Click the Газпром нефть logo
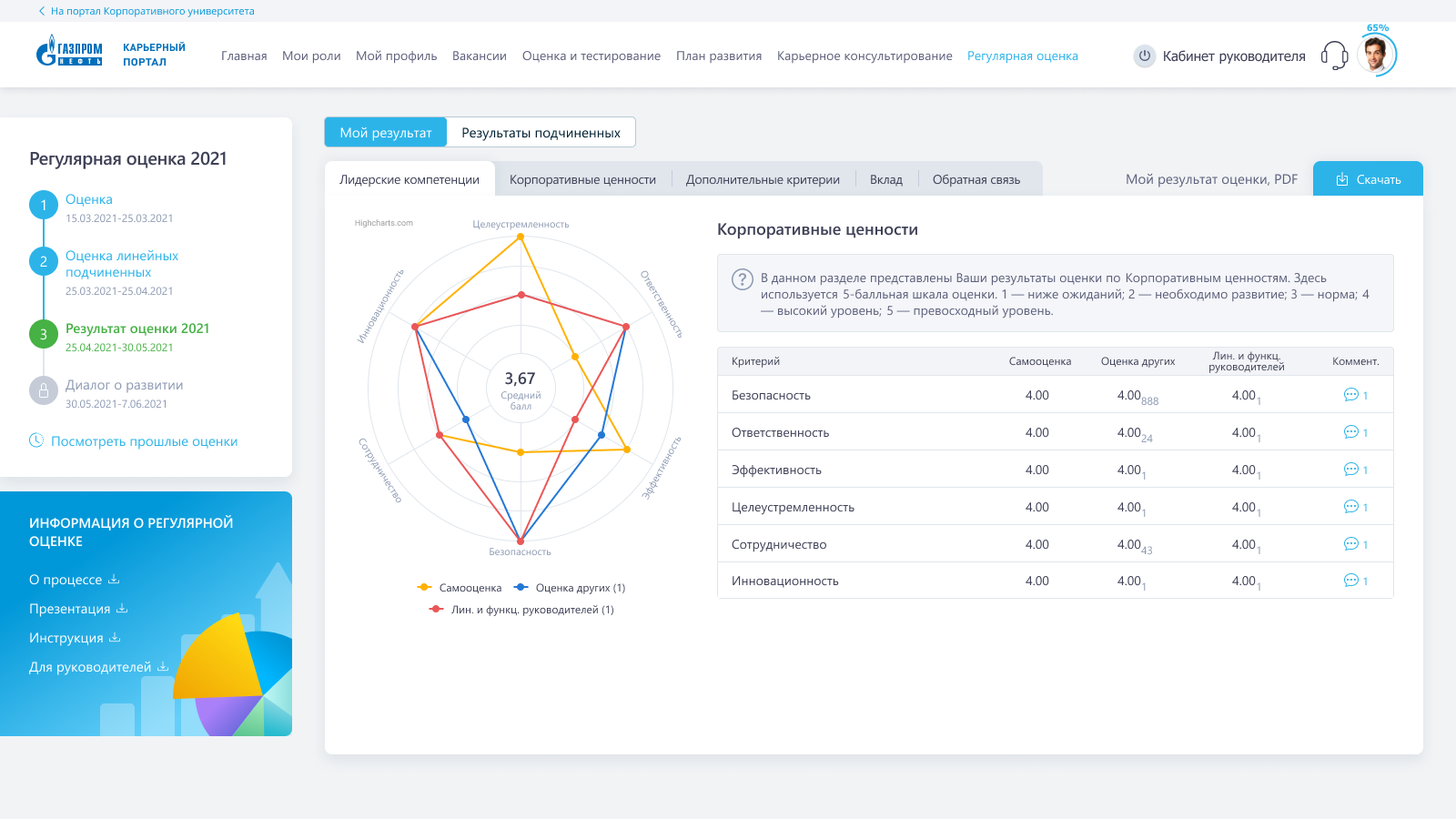Viewport: 1456px width, 819px height. click(x=69, y=52)
